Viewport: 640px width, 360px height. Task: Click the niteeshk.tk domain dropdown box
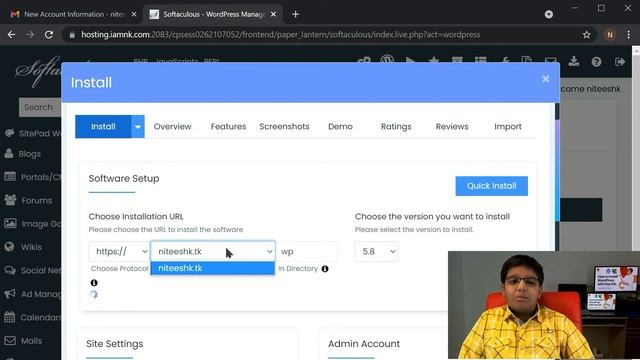213,251
